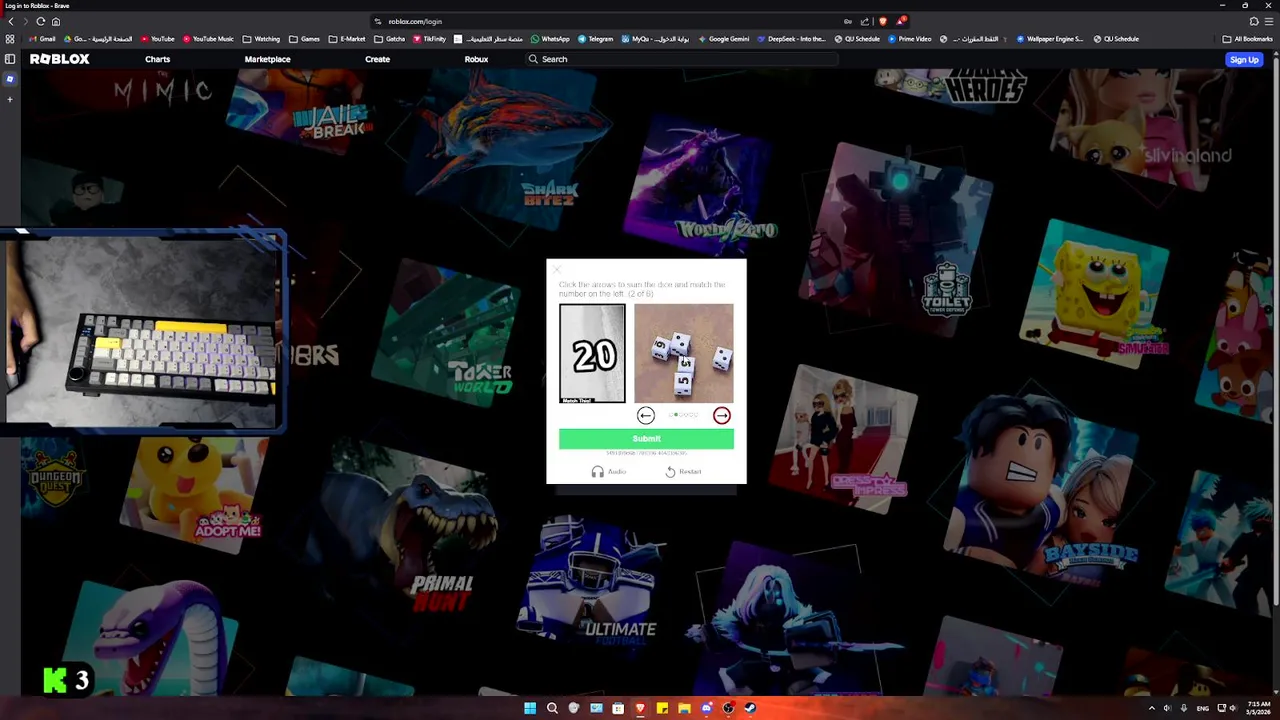This screenshot has width=1280, height=720.
Task: Open the E-Market bookmarks folder
Action: 347,39
